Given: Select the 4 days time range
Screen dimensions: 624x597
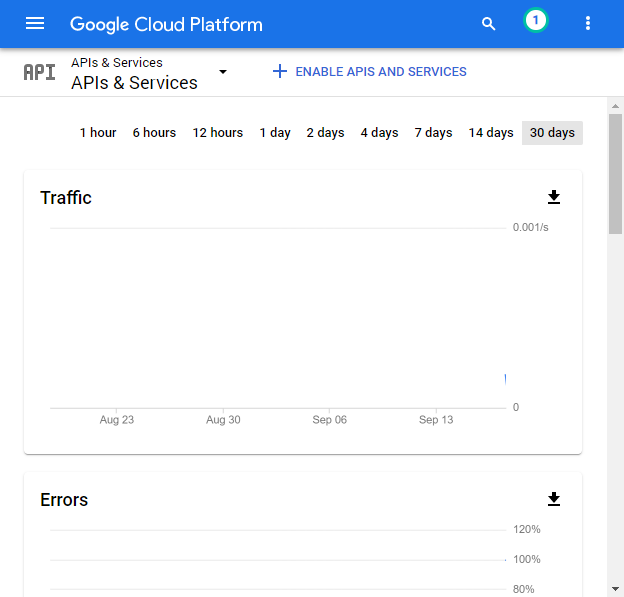Looking at the screenshot, I should tap(379, 133).
